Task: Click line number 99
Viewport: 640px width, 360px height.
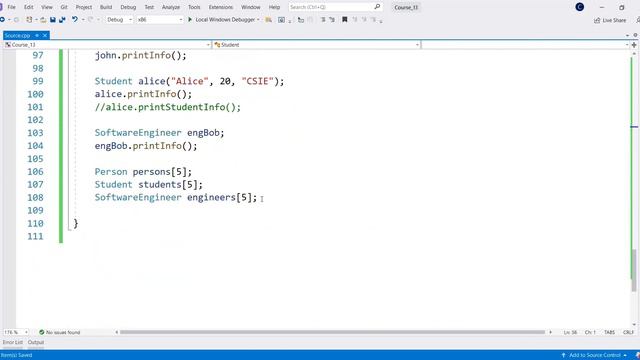Action: pyautogui.click(x=38, y=81)
